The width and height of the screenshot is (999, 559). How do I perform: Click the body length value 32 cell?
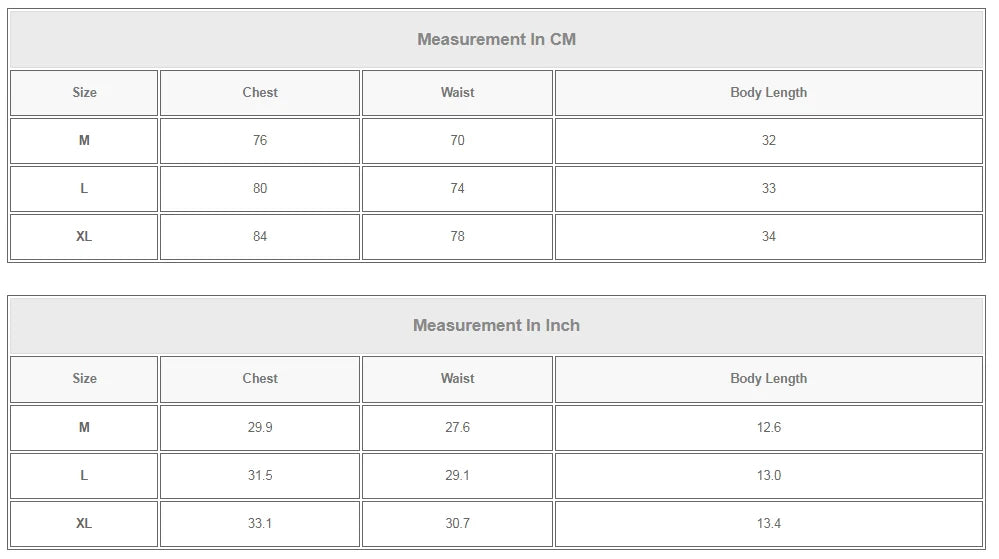tap(768, 141)
